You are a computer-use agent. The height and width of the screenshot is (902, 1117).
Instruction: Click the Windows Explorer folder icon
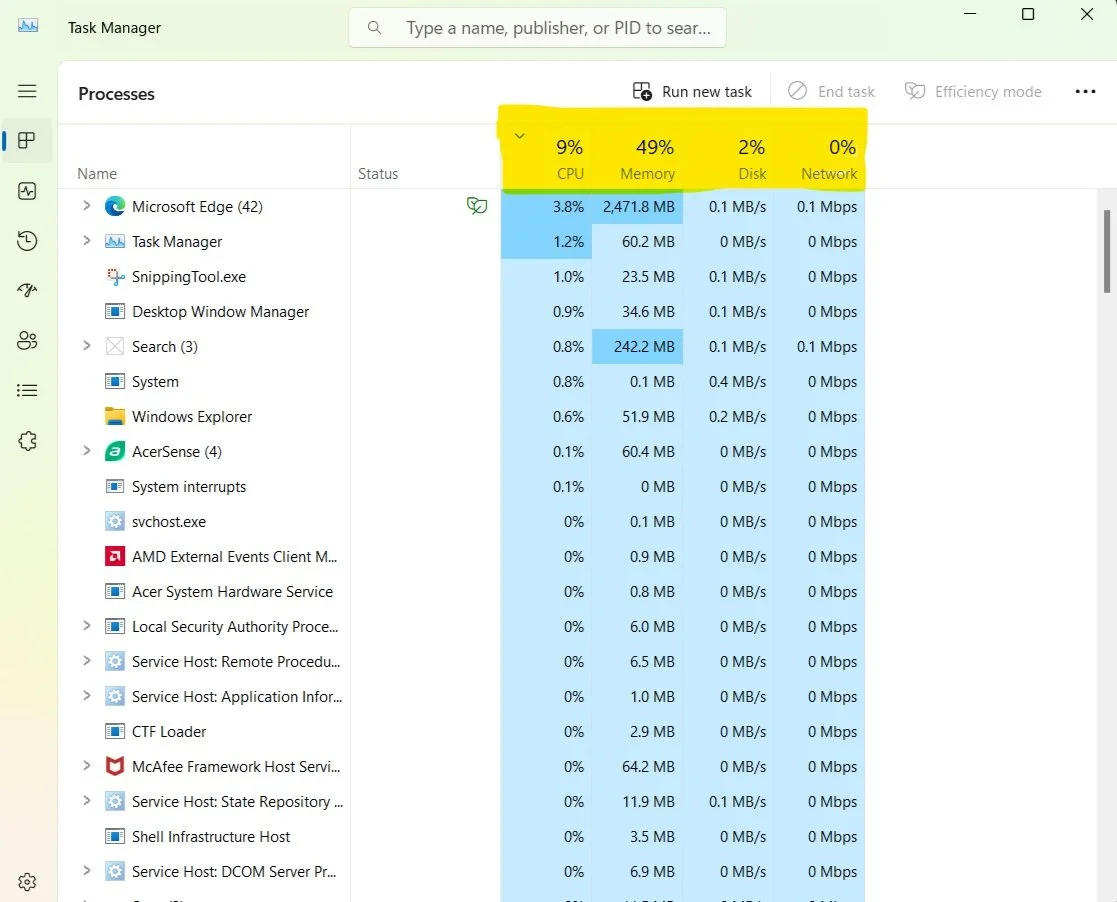coord(115,416)
